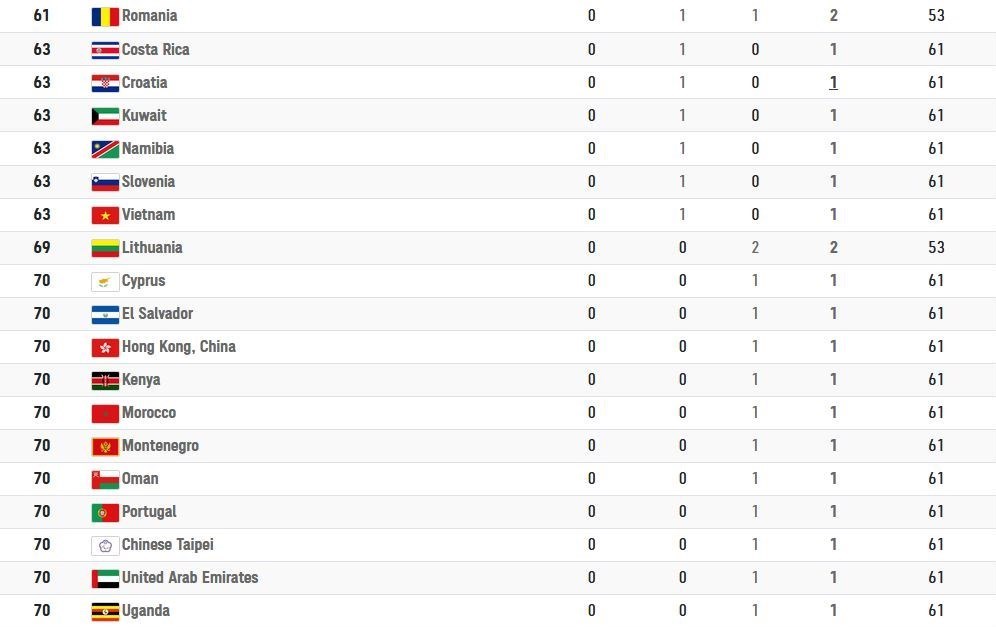Image resolution: width=996 pixels, height=627 pixels.
Task: Click Portugal's underlined total medal count
Action: (x=833, y=512)
